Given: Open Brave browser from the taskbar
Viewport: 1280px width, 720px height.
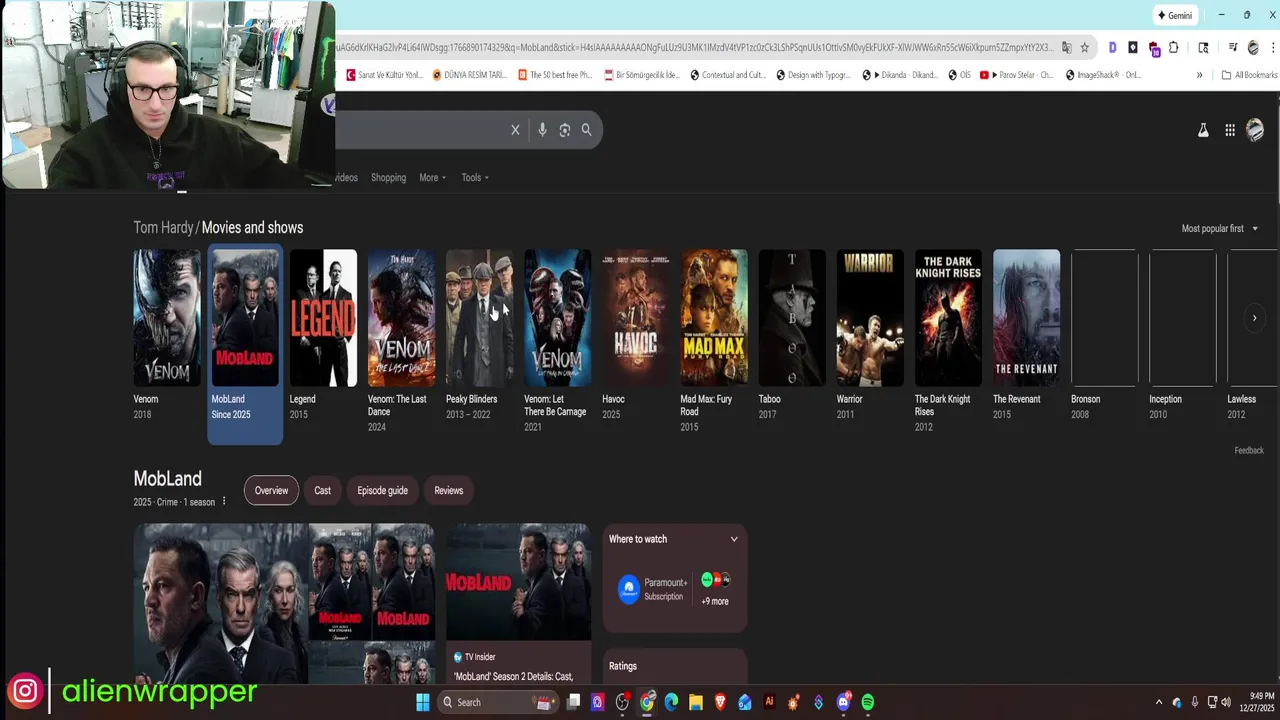Looking at the screenshot, I should [720, 702].
